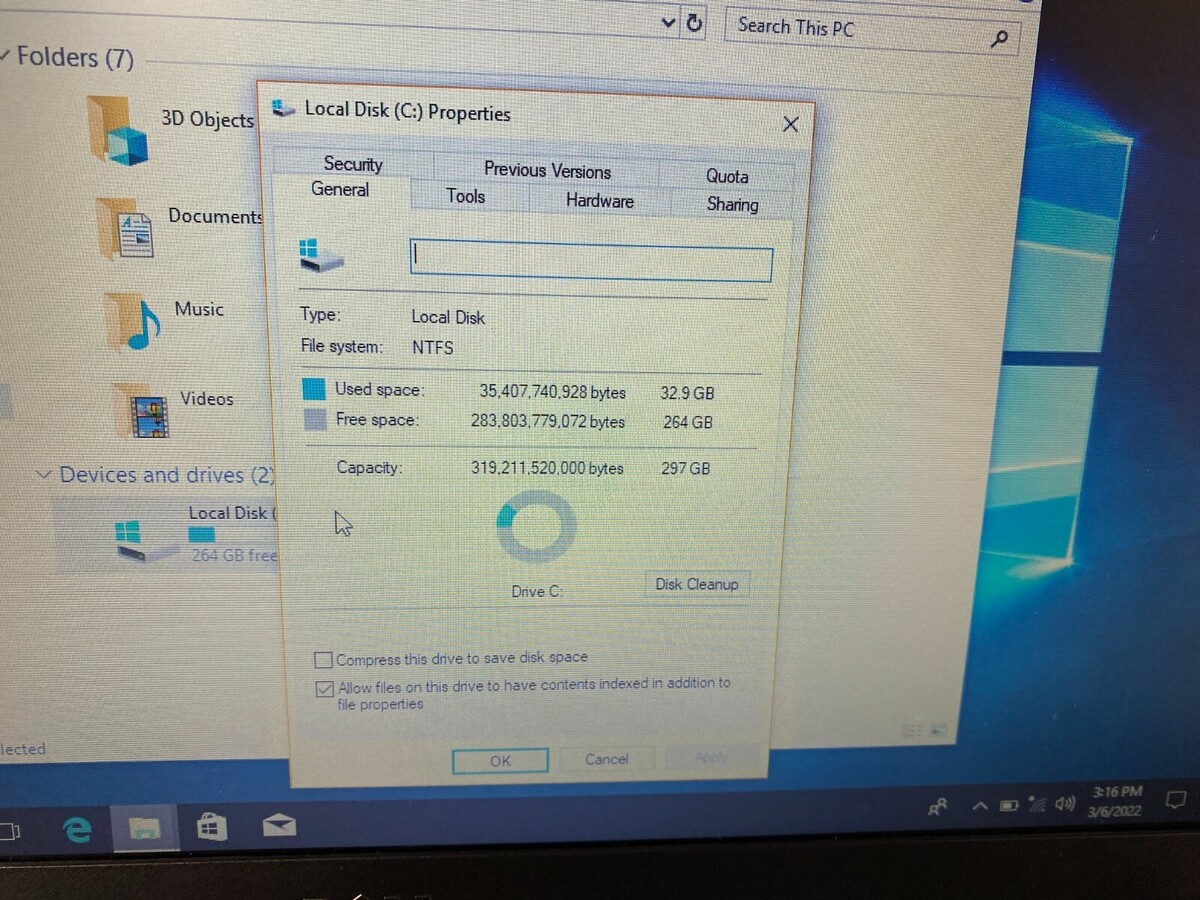1200x900 pixels.
Task: Launch Microsoft Edge from the taskbar
Action: (77, 827)
